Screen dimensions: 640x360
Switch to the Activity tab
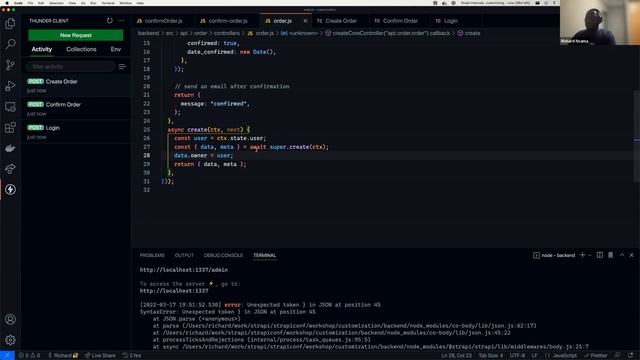pyautogui.click(x=42, y=49)
